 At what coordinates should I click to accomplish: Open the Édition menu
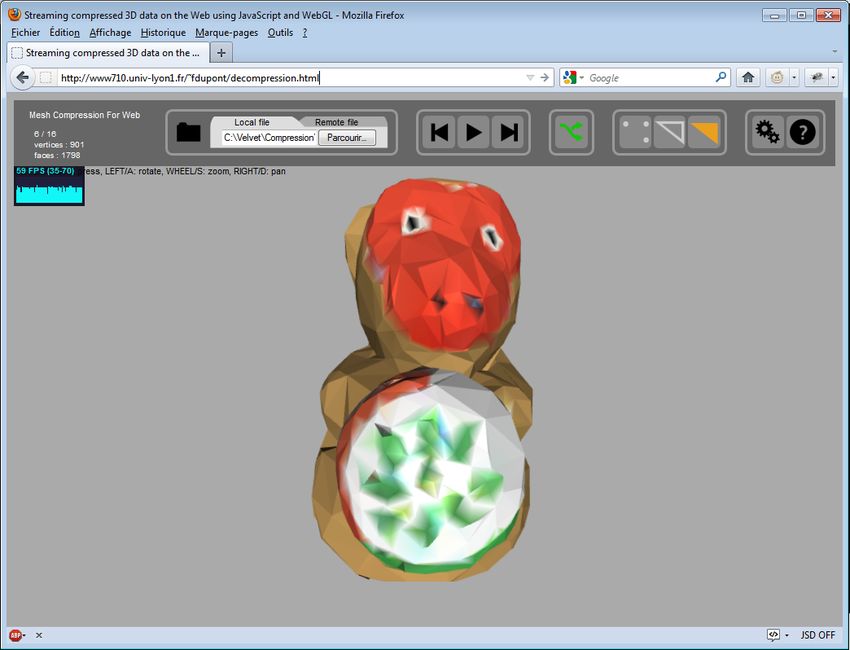click(65, 33)
